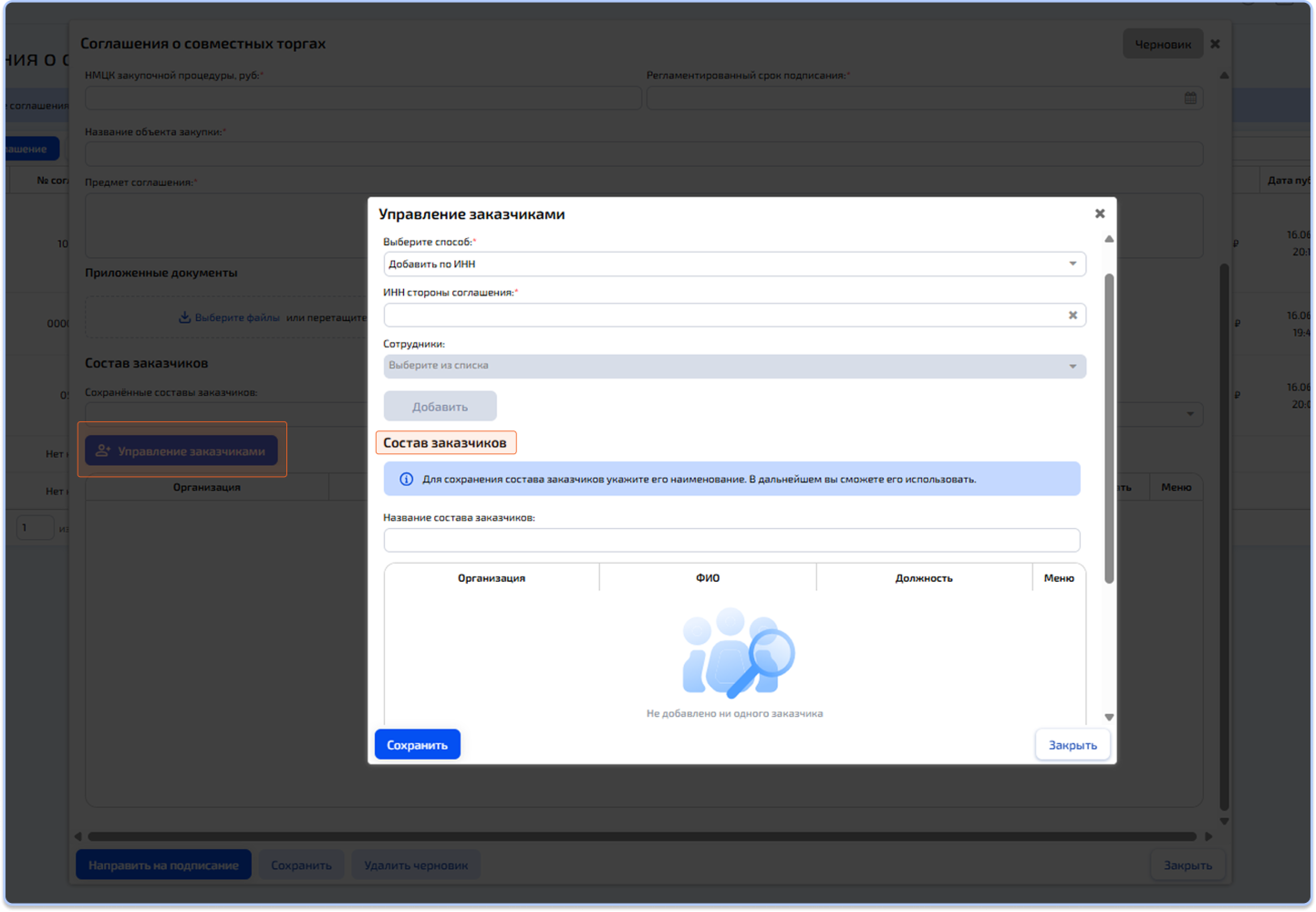Click the Название объекта закупки input field
1316x912 pixels.
pyautogui.click(x=644, y=153)
